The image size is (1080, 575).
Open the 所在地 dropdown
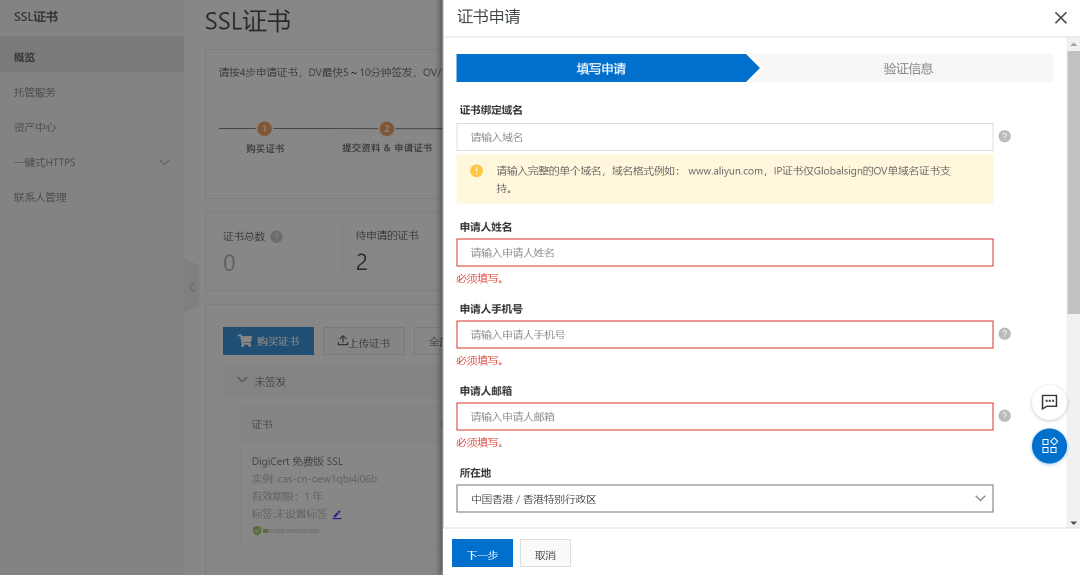click(x=725, y=499)
